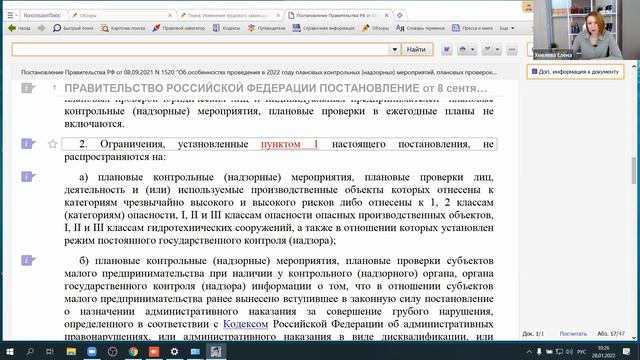
Task: Click info icon beside paragraph 2
Action: (28, 144)
